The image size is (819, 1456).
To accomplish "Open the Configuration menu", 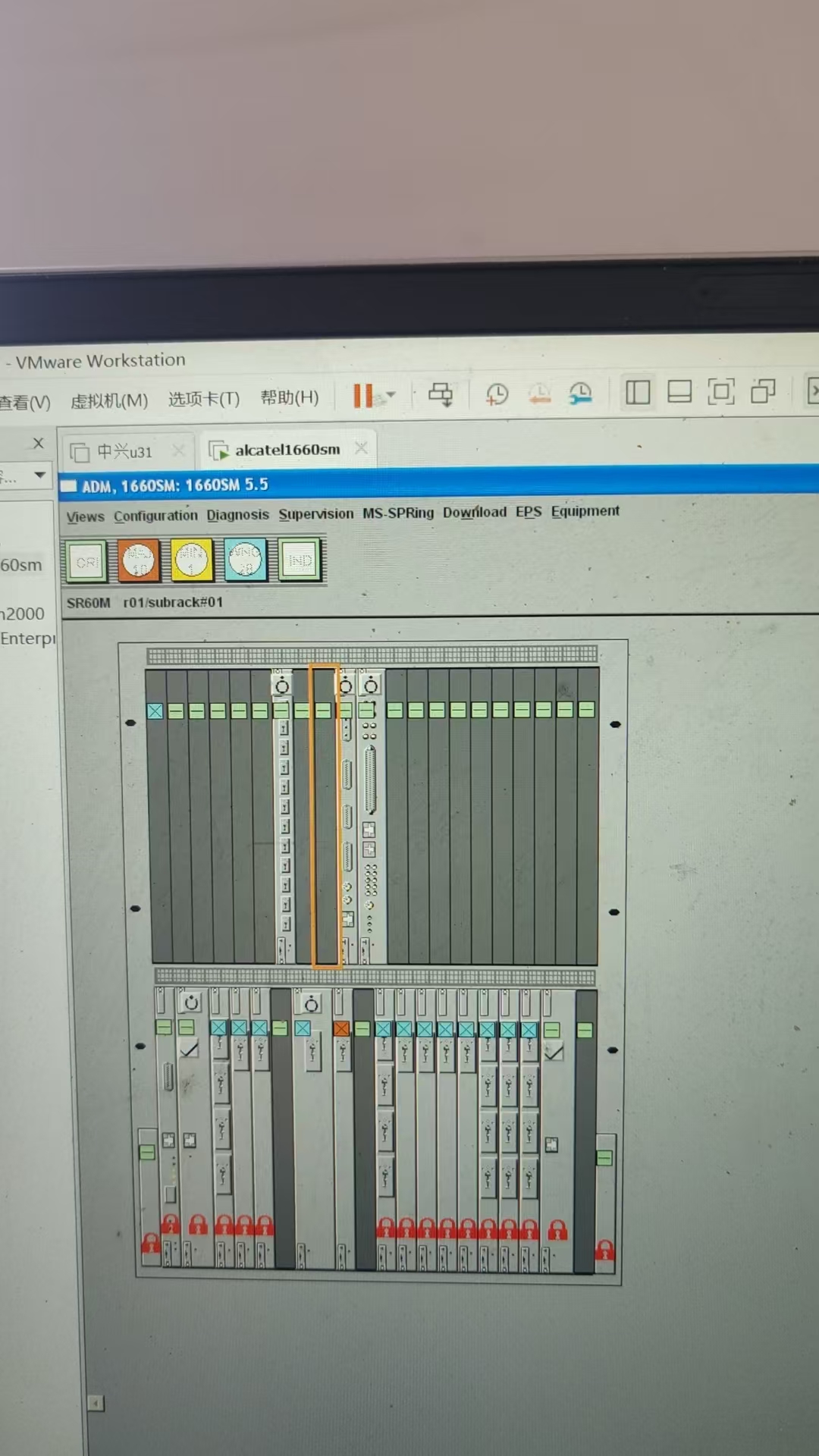I will (x=155, y=516).
